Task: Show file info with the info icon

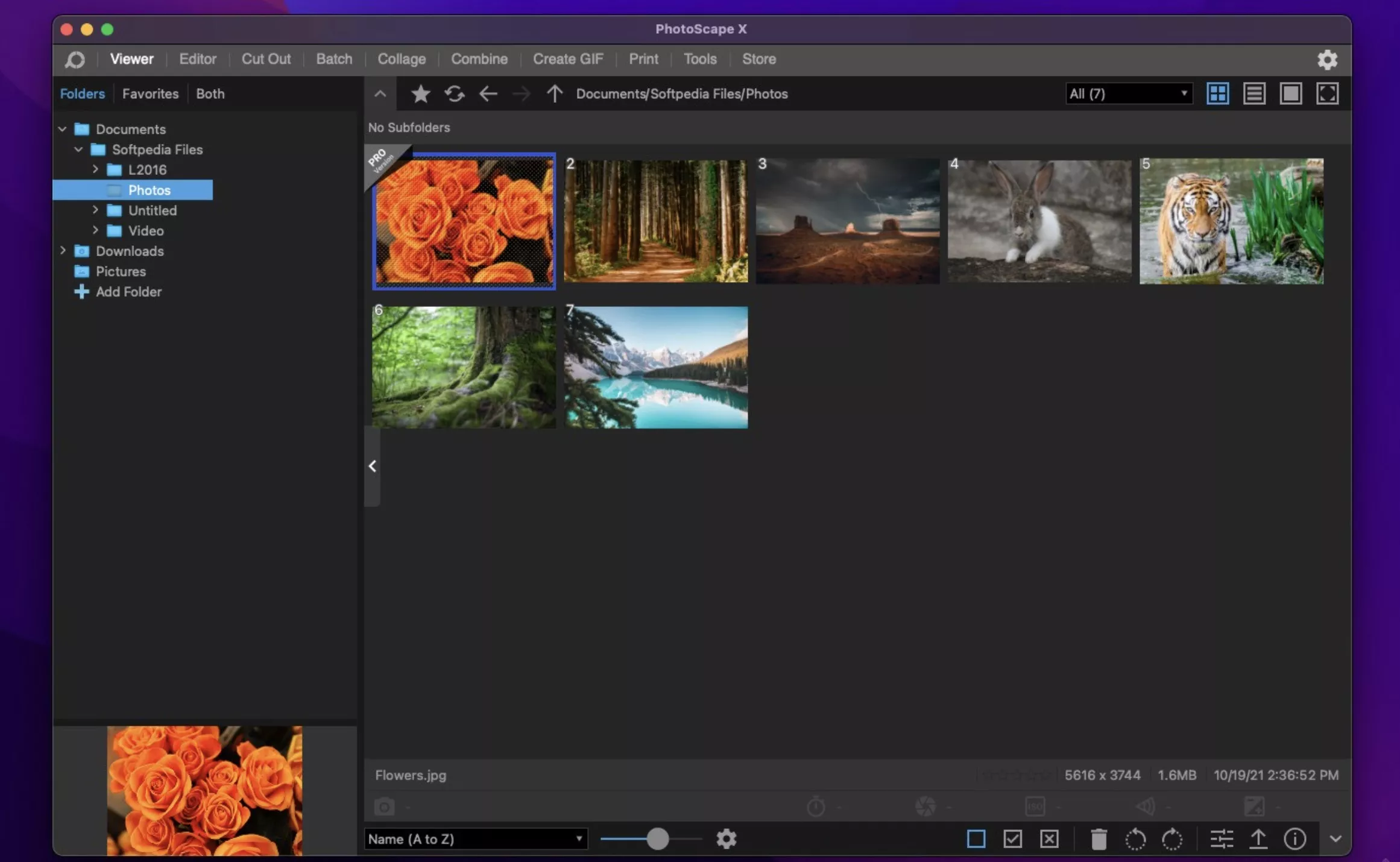Action: [x=1294, y=838]
